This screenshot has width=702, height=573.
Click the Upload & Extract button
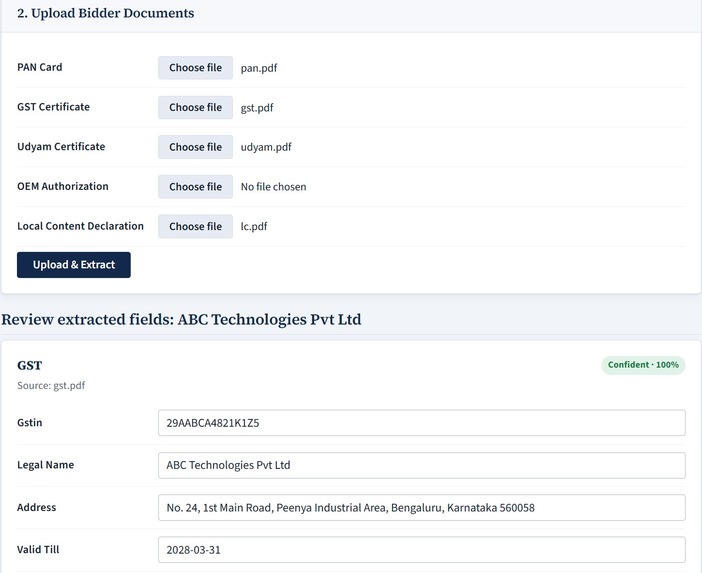74,265
